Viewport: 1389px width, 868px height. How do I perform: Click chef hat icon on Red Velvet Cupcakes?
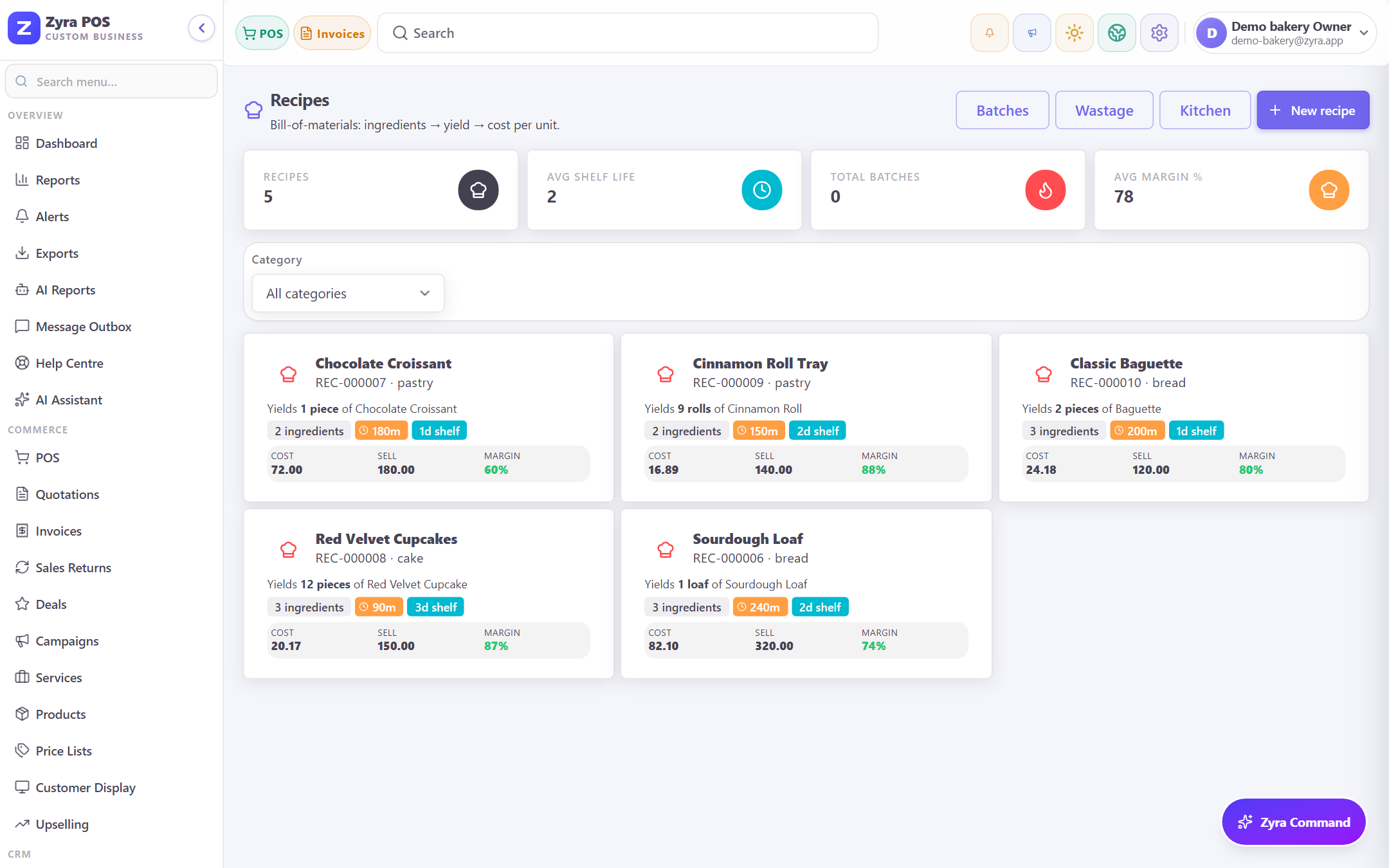(288, 549)
